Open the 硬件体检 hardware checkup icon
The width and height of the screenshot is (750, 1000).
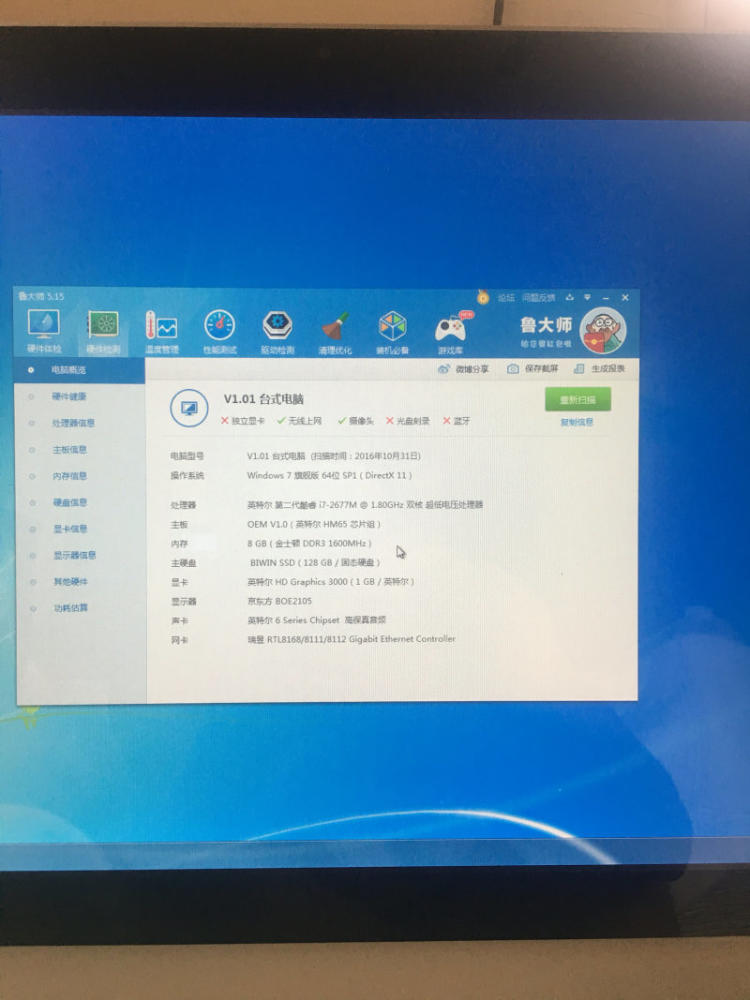pyautogui.click(x=44, y=332)
